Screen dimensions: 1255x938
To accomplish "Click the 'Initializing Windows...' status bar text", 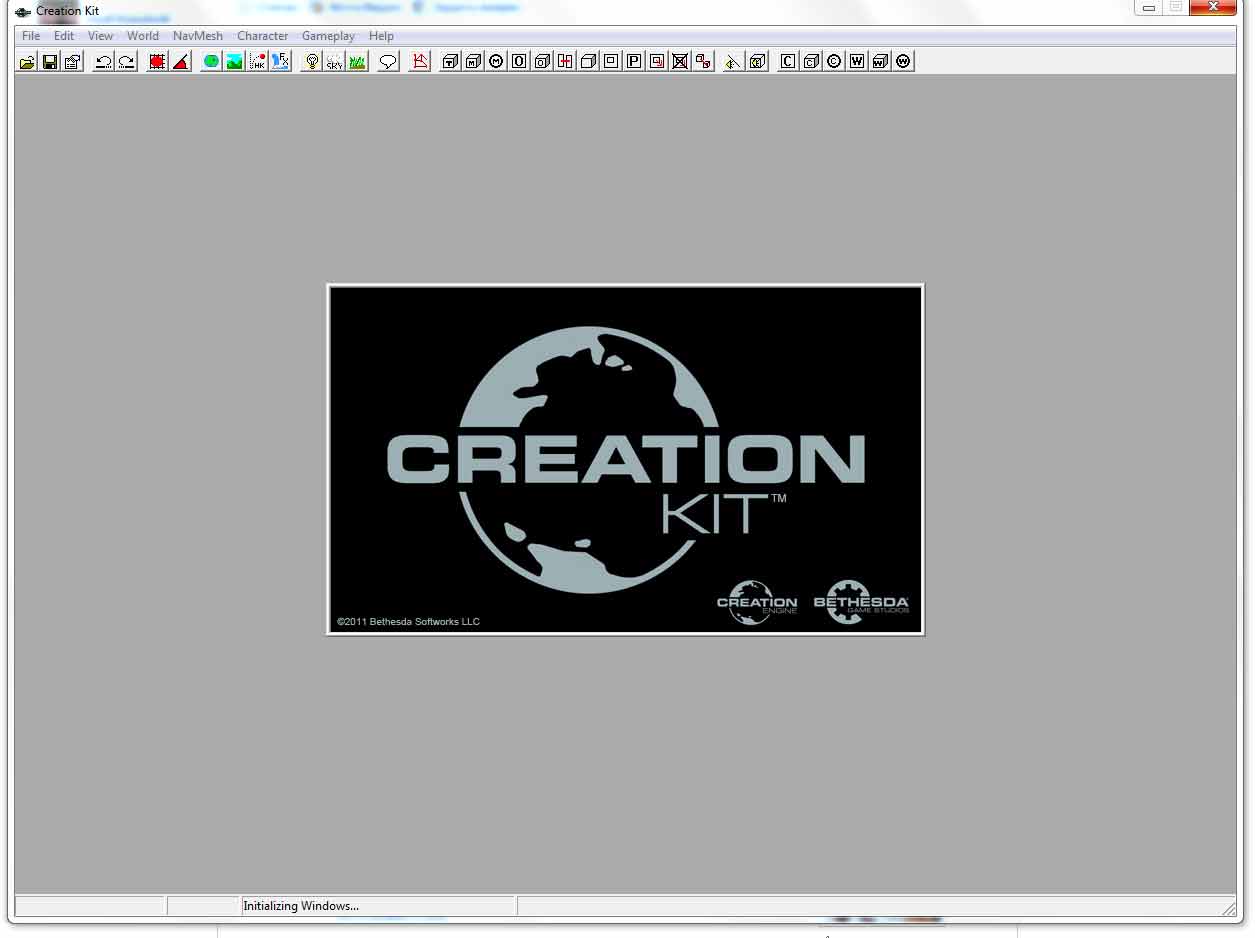I will pos(301,906).
